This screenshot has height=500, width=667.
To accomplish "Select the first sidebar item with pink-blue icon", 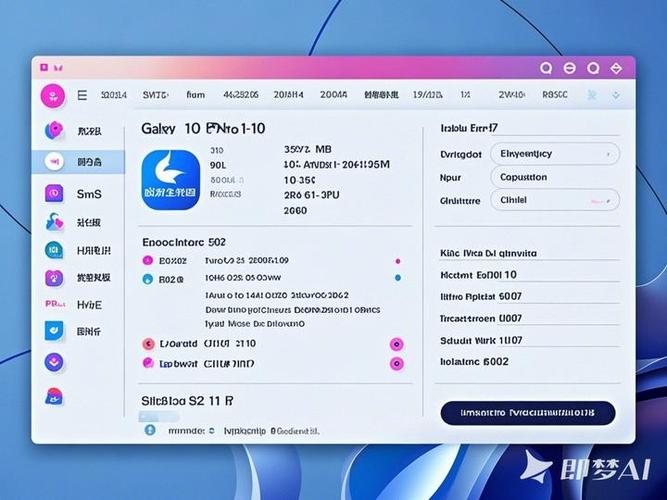I will point(54,131).
